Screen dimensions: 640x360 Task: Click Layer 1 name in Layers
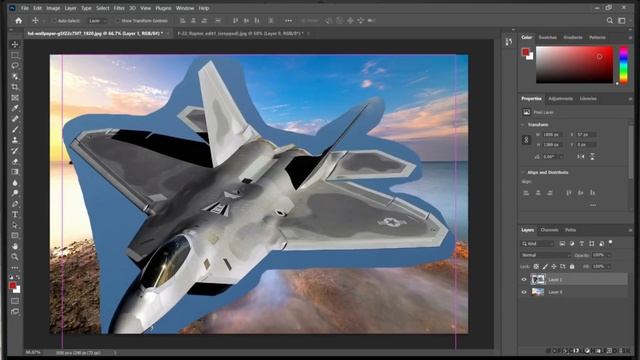click(x=555, y=280)
